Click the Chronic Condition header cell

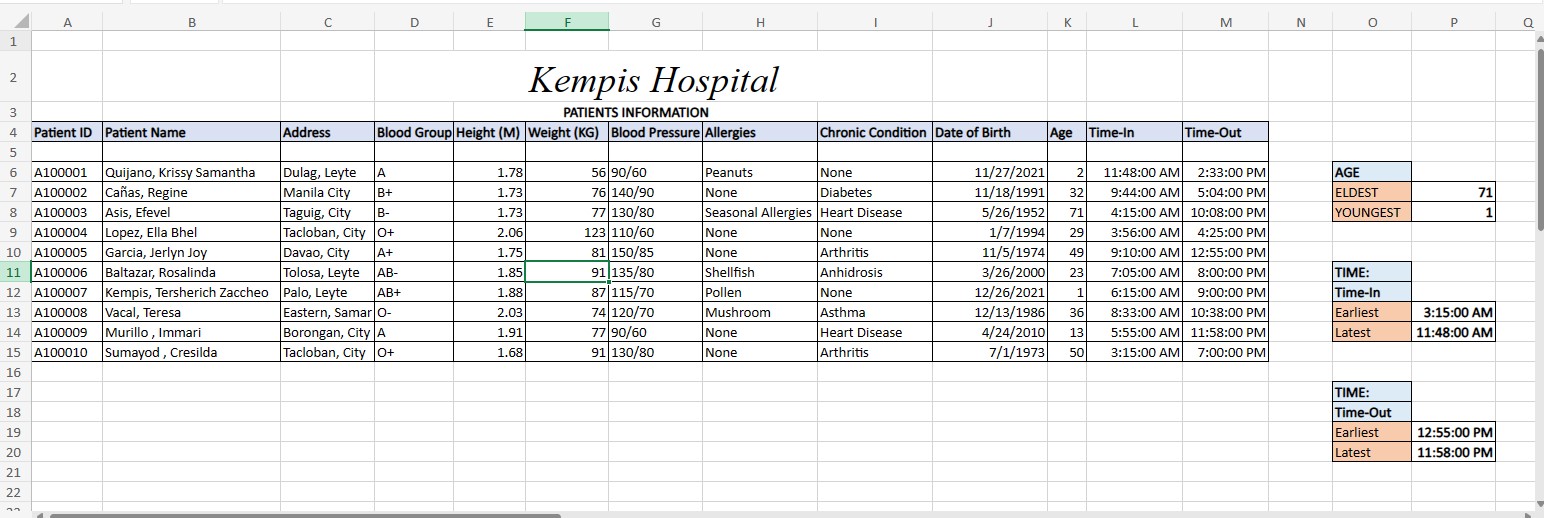click(x=874, y=132)
